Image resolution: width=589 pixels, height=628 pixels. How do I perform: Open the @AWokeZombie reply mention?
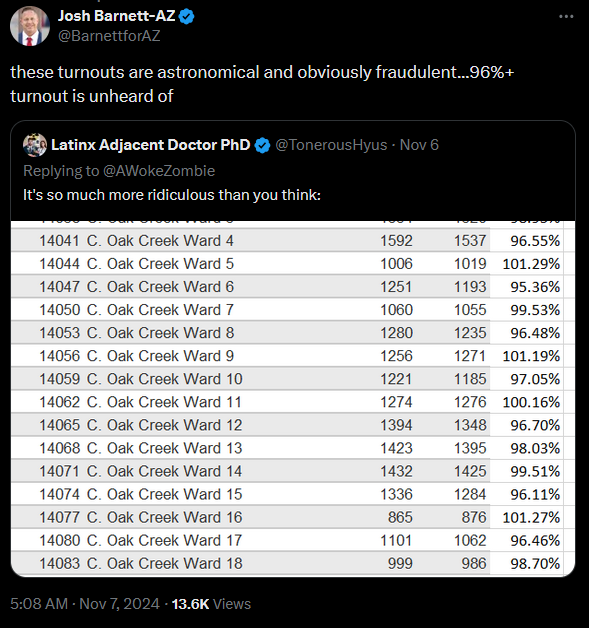(159, 171)
